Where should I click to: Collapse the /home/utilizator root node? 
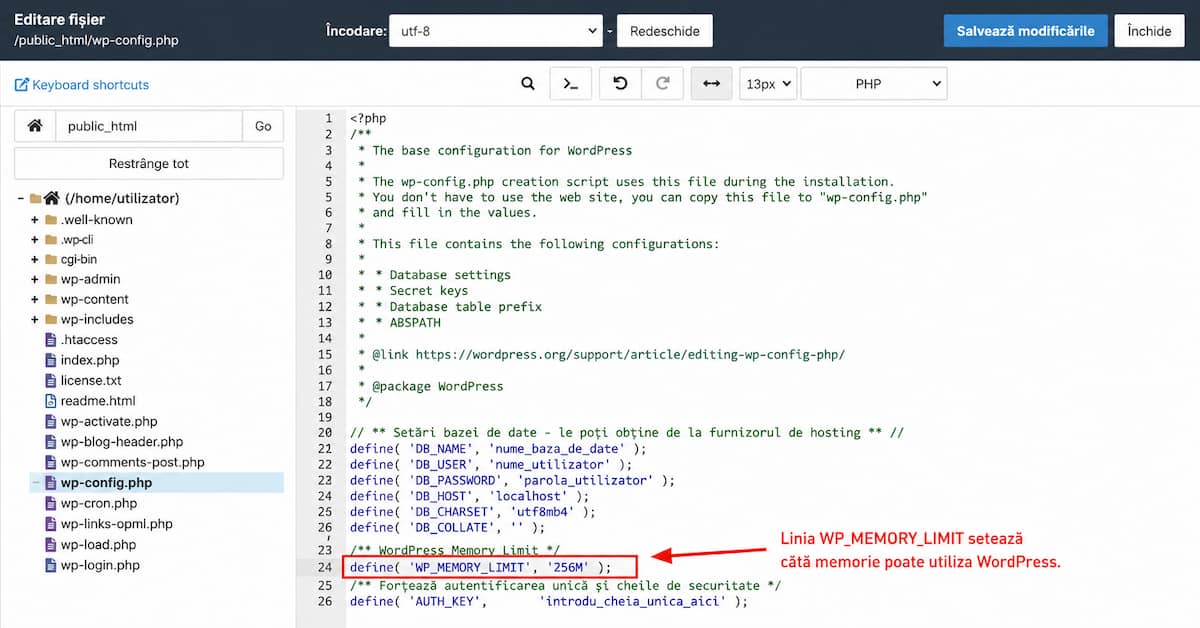coord(21,198)
